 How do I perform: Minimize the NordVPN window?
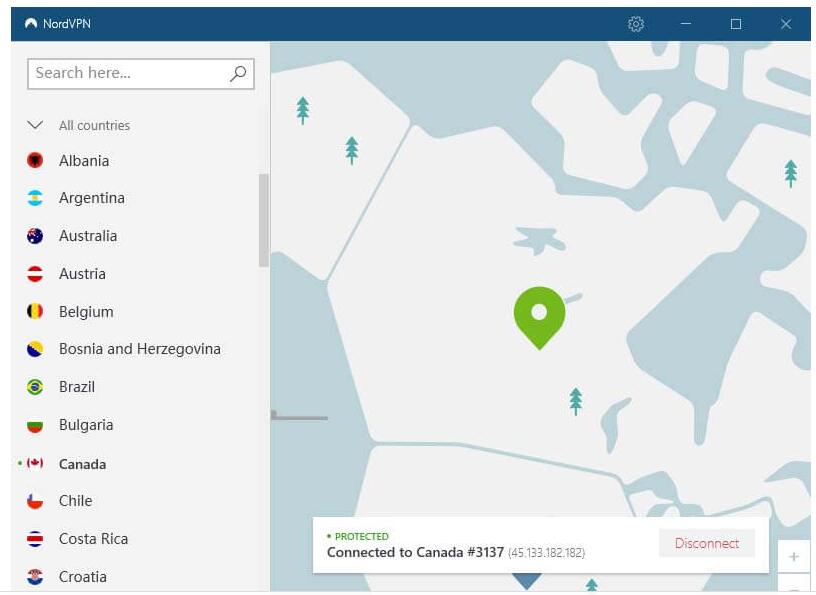pyautogui.click(x=686, y=24)
